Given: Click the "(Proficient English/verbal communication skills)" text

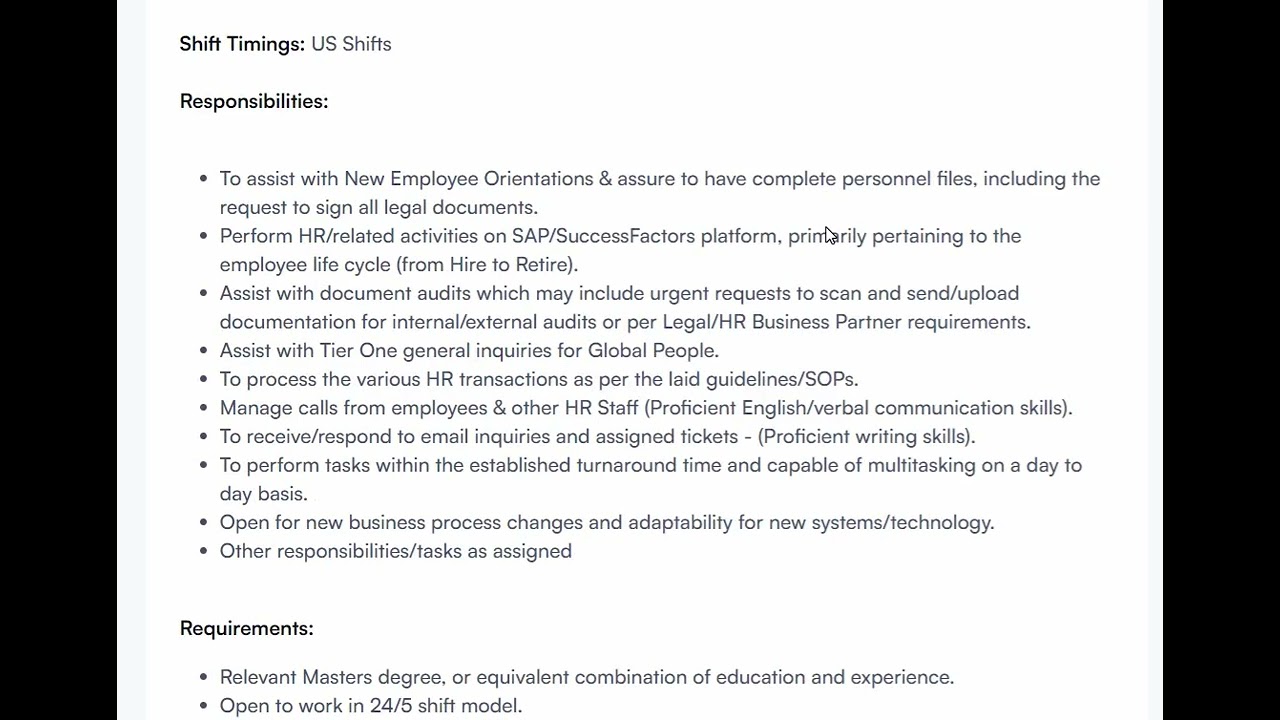Looking at the screenshot, I should coord(857,408).
